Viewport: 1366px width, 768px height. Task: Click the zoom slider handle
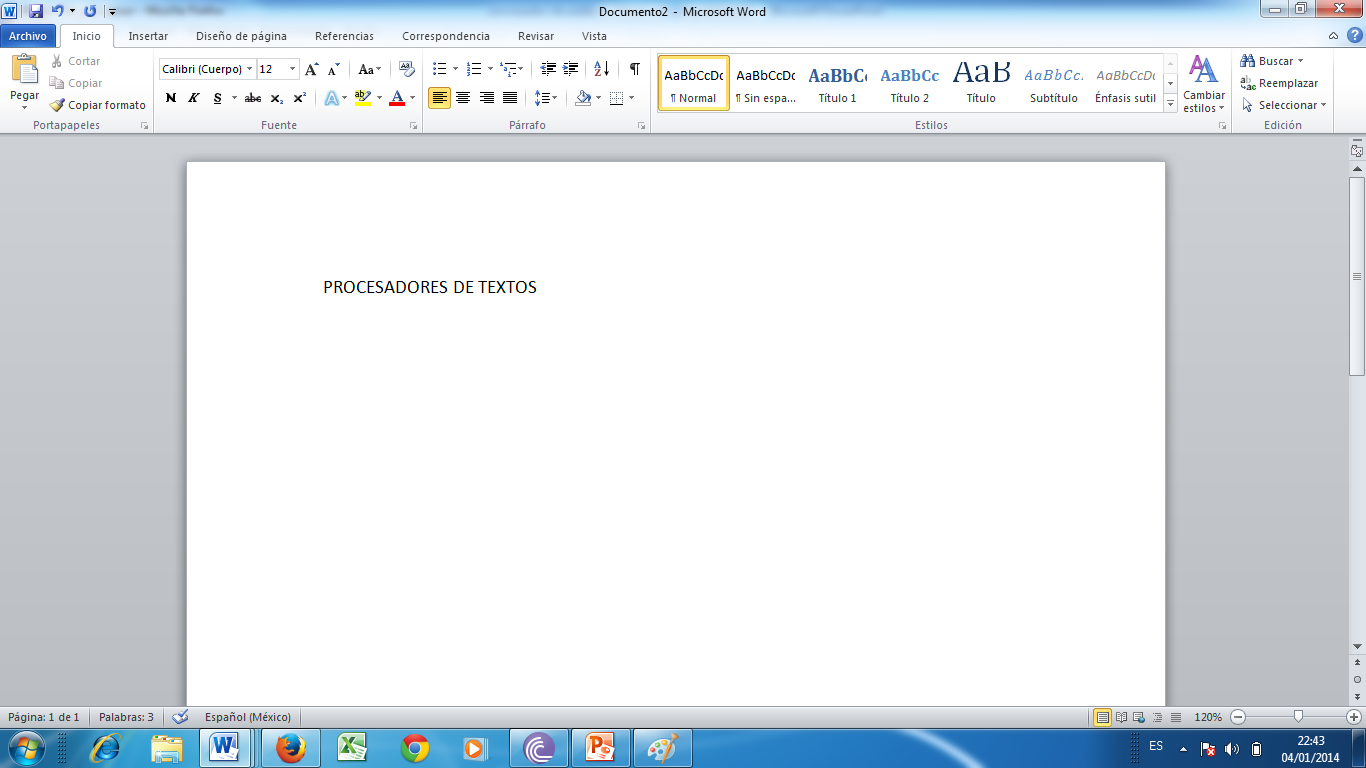point(1298,717)
